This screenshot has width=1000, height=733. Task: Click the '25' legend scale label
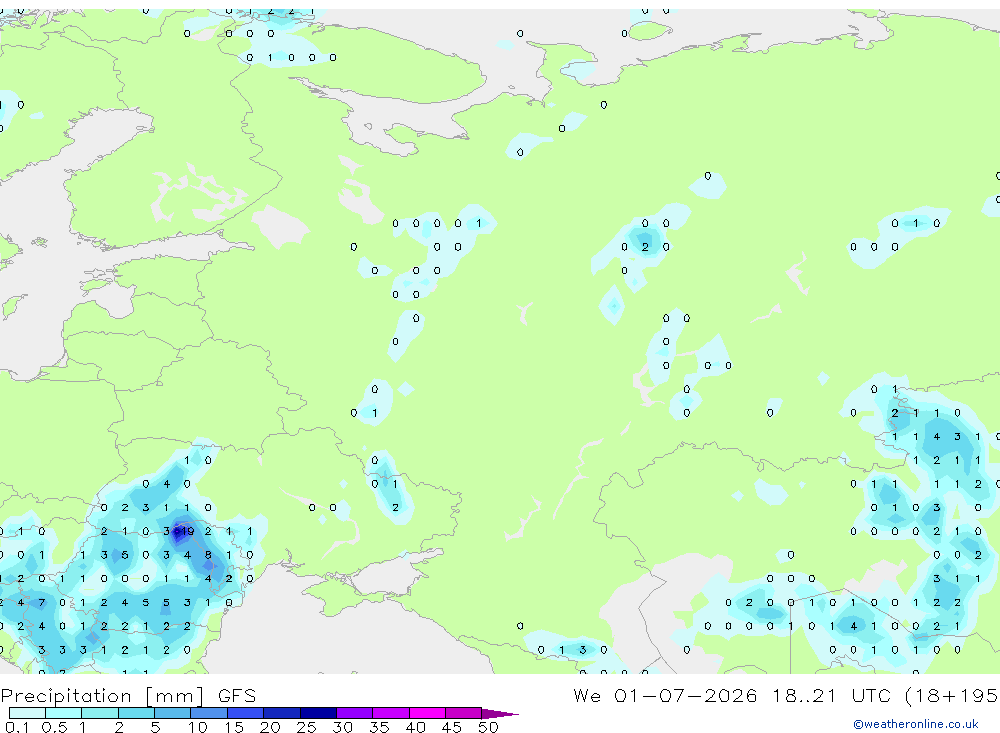click(306, 727)
